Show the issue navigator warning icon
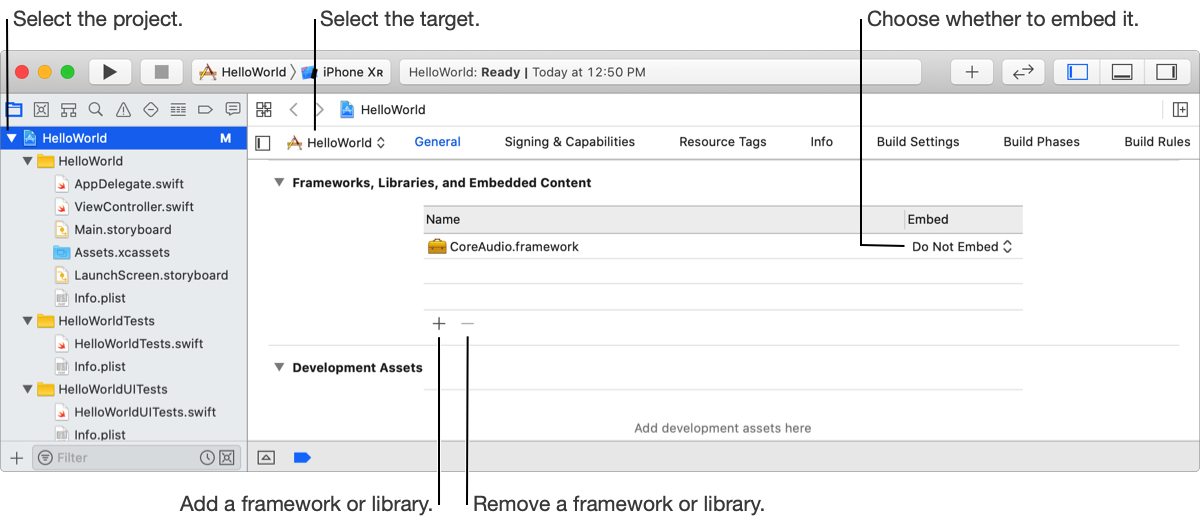The width and height of the screenshot is (1200, 522). [123, 110]
